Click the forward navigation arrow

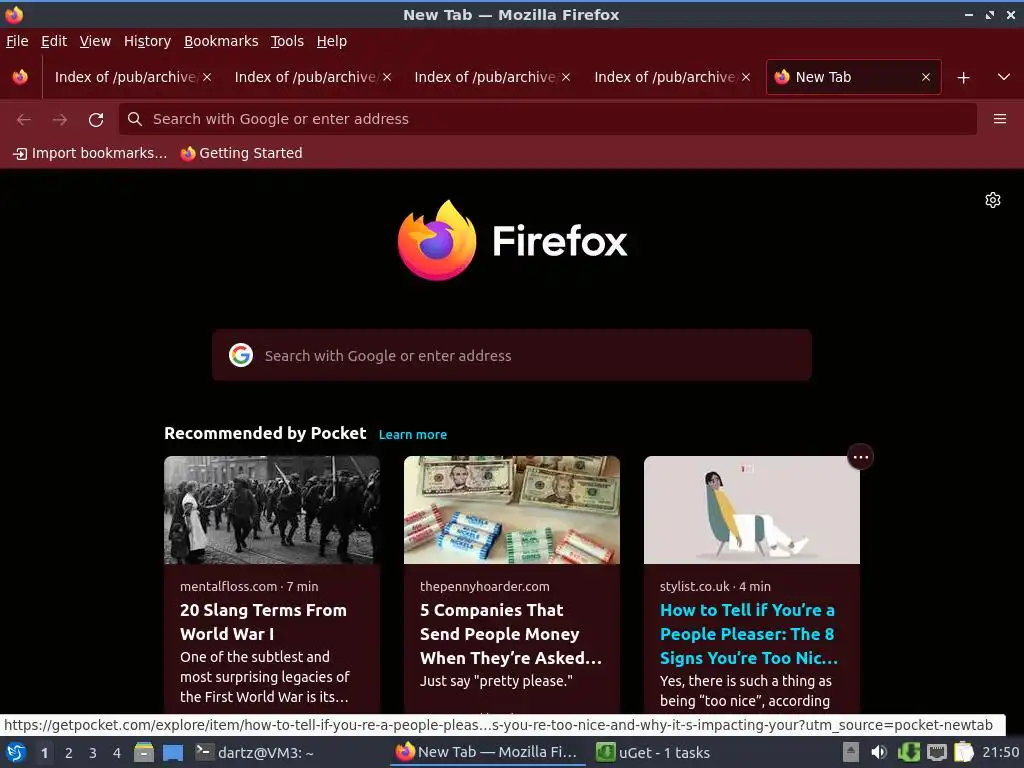click(60, 120)
